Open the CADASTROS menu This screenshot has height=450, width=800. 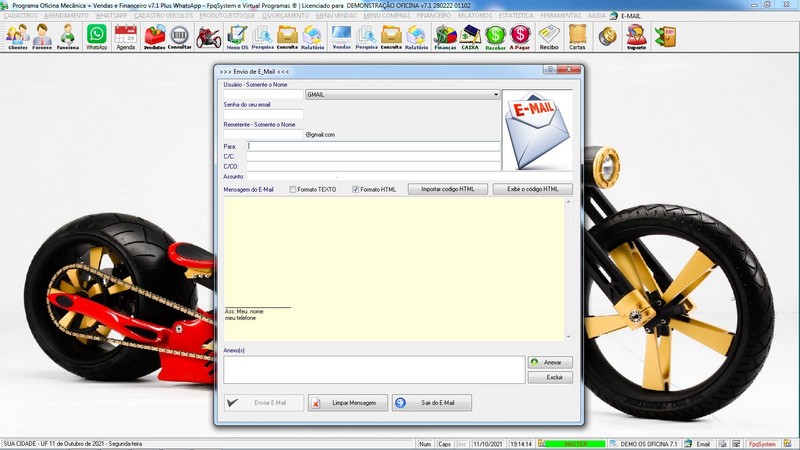click(x=20, y=16)
